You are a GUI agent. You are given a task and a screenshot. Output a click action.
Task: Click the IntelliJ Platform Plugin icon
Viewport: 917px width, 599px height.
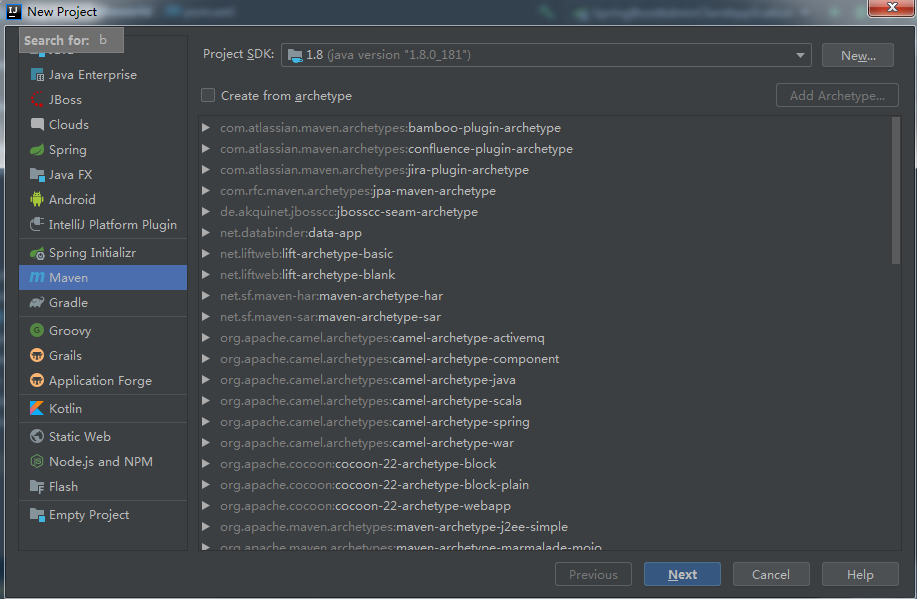[37, 225]
